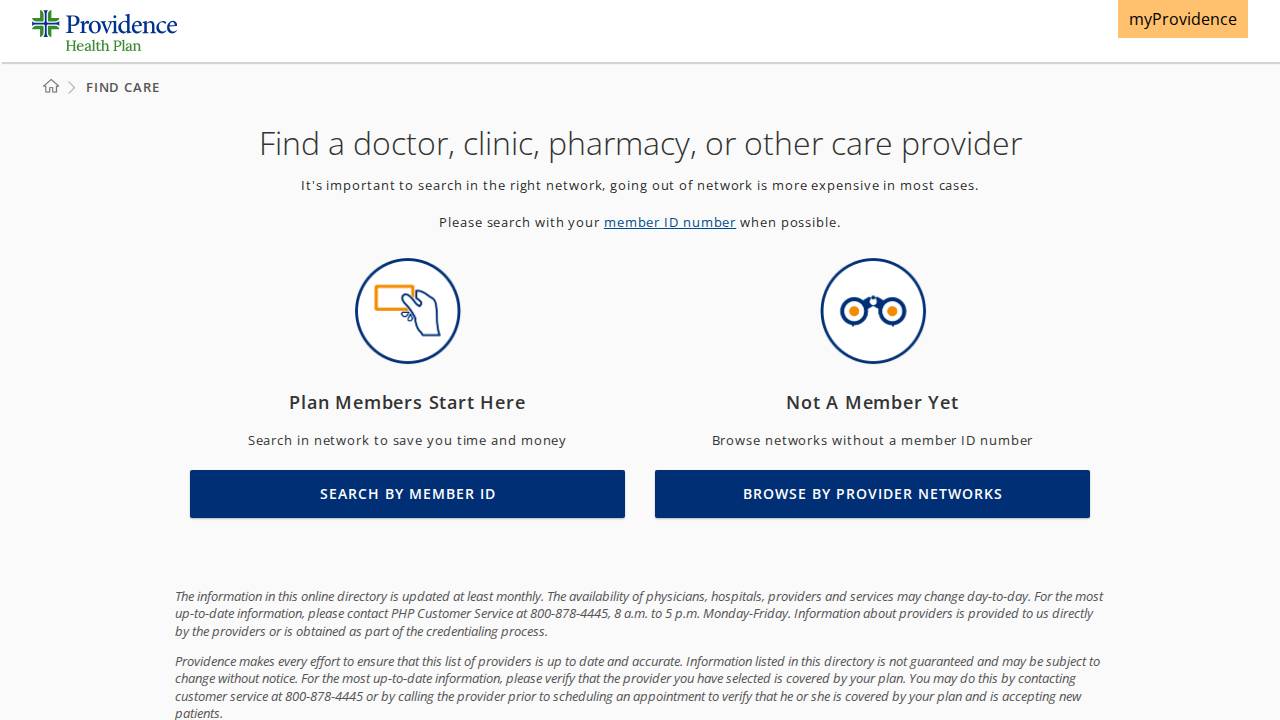Click the member card hand icon
The width and height of the screenshot is (1280, 720).
(407, 311)
